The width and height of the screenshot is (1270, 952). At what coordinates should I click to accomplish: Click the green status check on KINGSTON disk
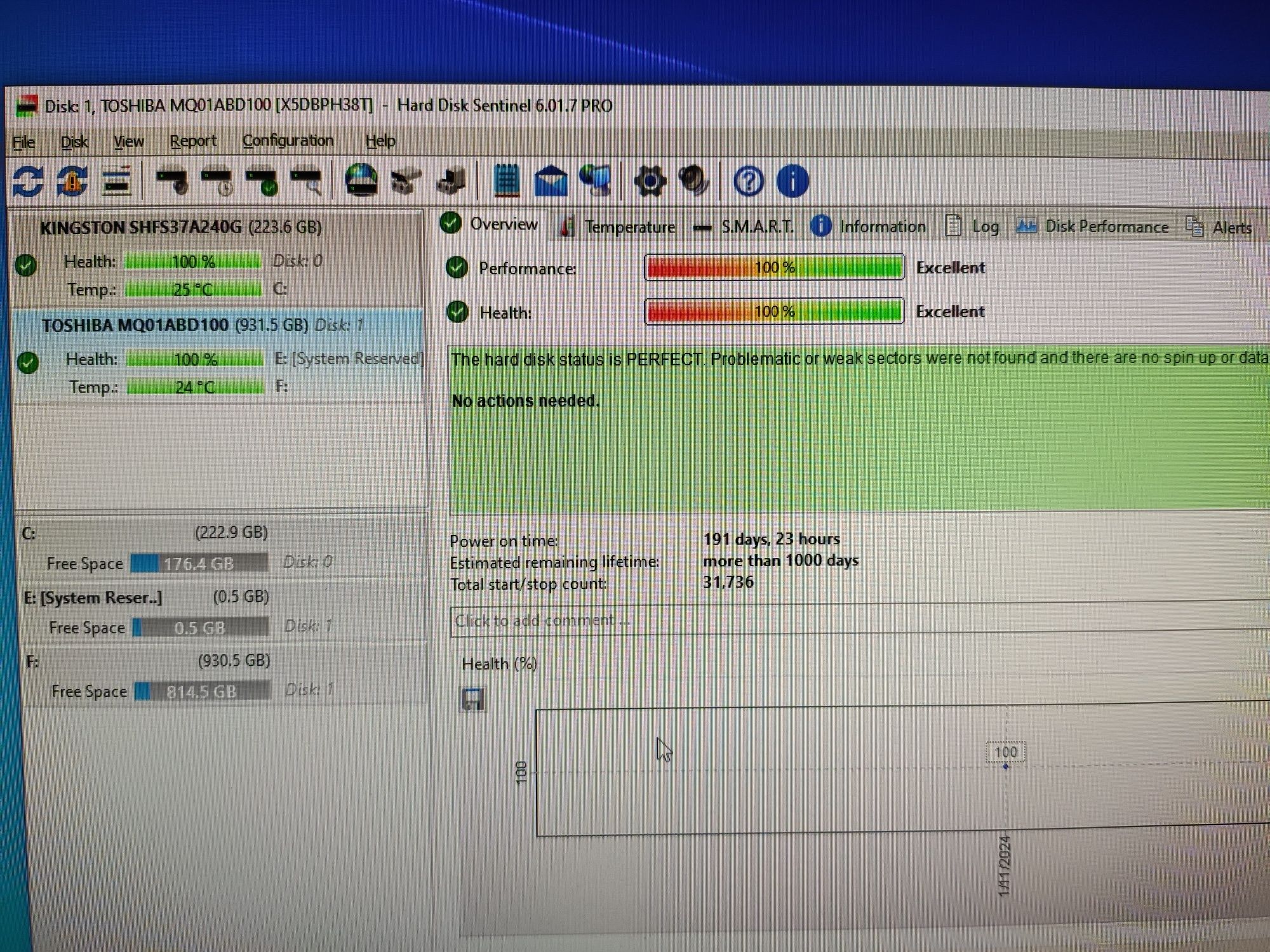tap(26, 265)
